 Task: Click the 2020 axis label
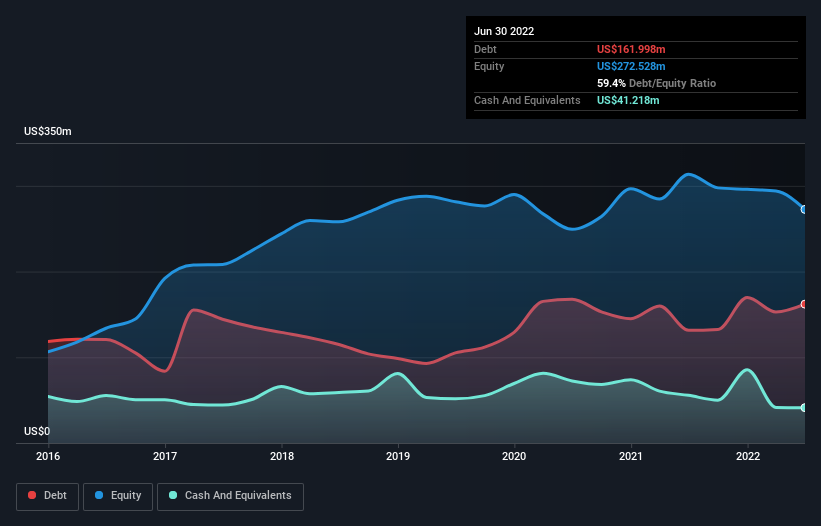[x=514, y=456]
